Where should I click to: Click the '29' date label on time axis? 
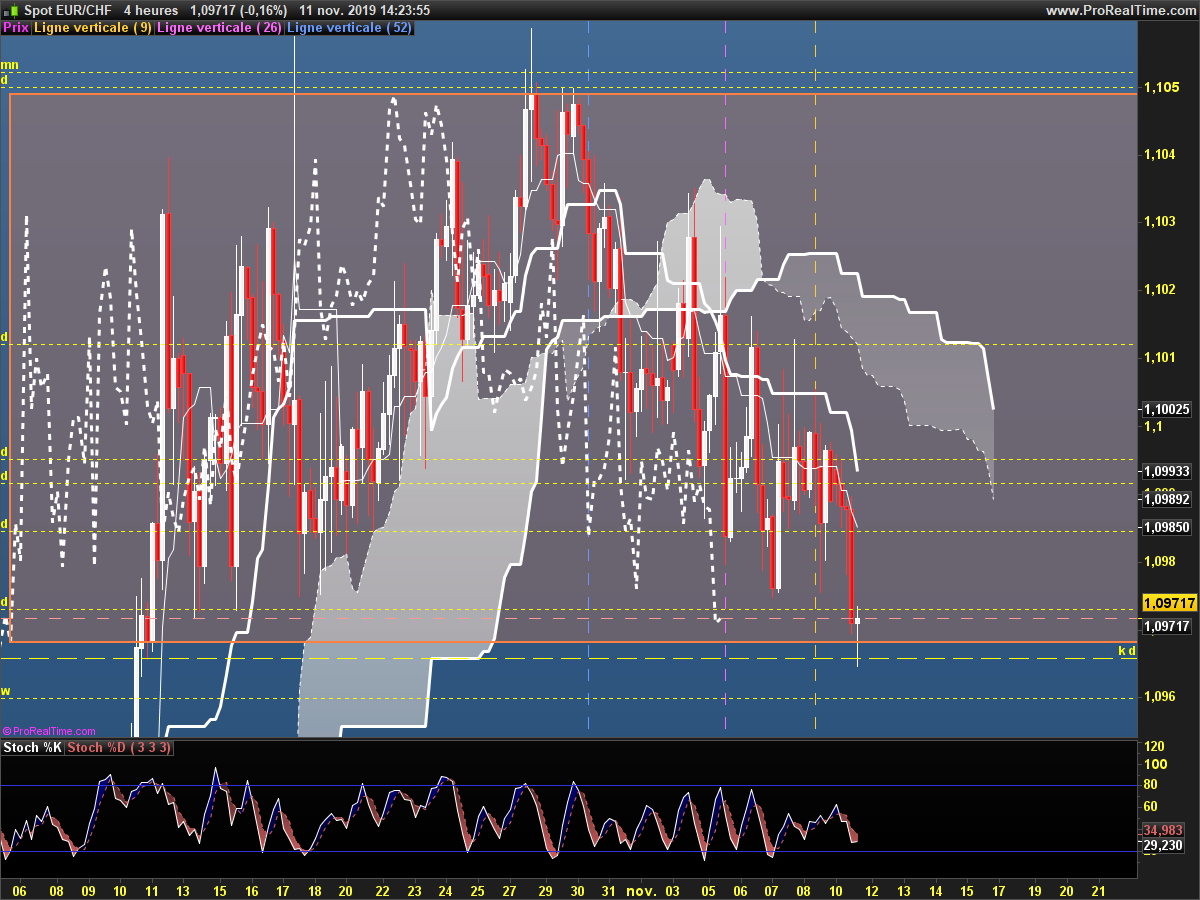545,889
